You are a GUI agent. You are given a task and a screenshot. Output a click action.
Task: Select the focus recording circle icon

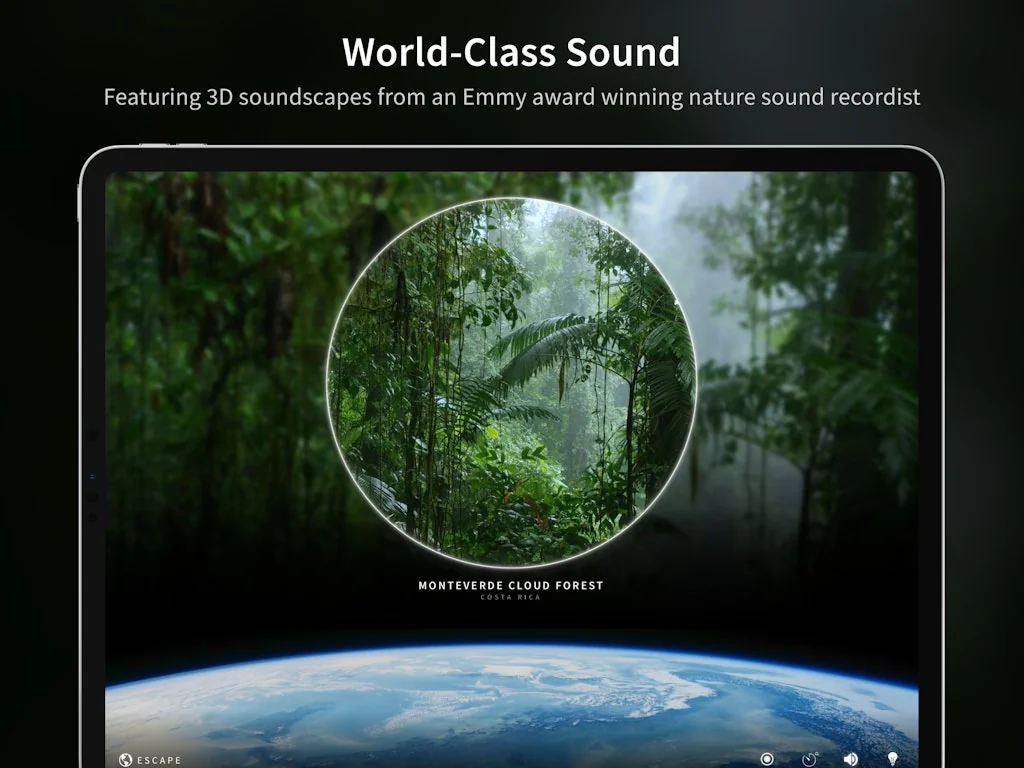coord(767,759)
